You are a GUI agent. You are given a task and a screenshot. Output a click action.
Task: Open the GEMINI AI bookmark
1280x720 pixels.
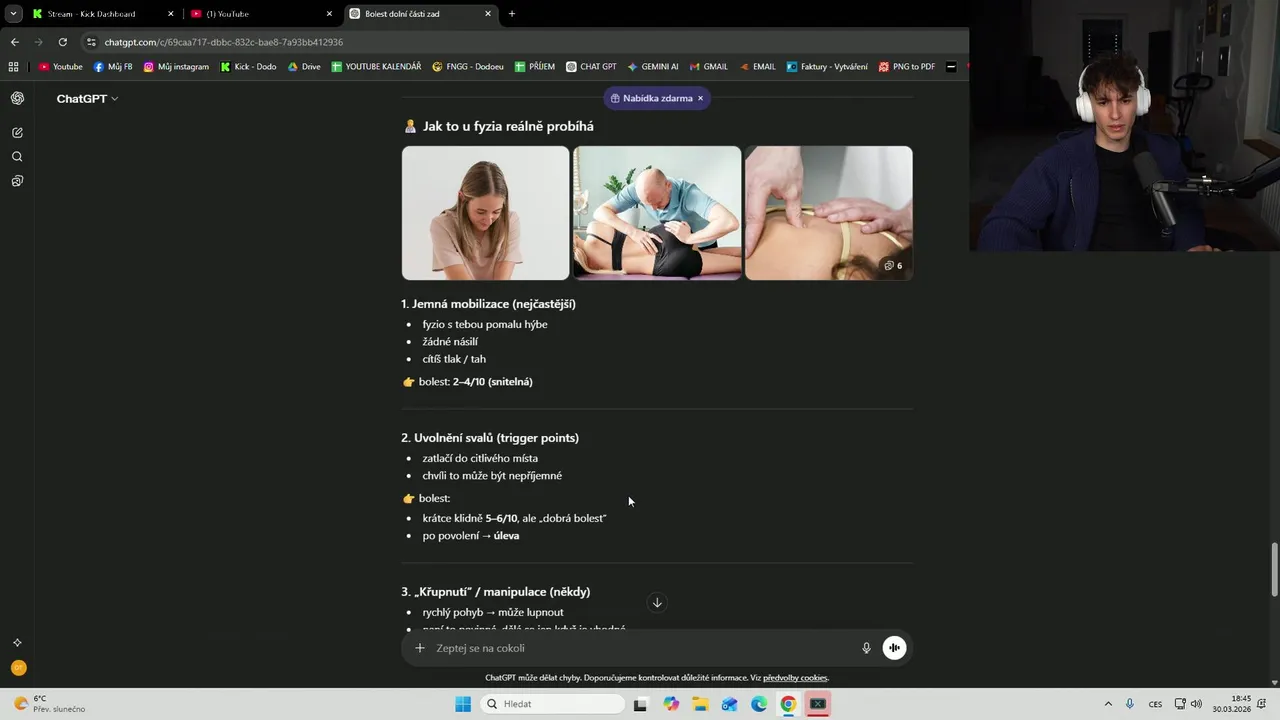pos(653,67)
